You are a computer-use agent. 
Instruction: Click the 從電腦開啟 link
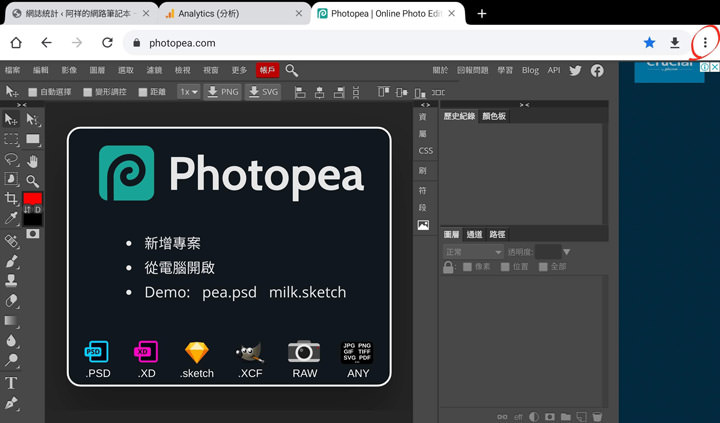[x=180, y=268]
